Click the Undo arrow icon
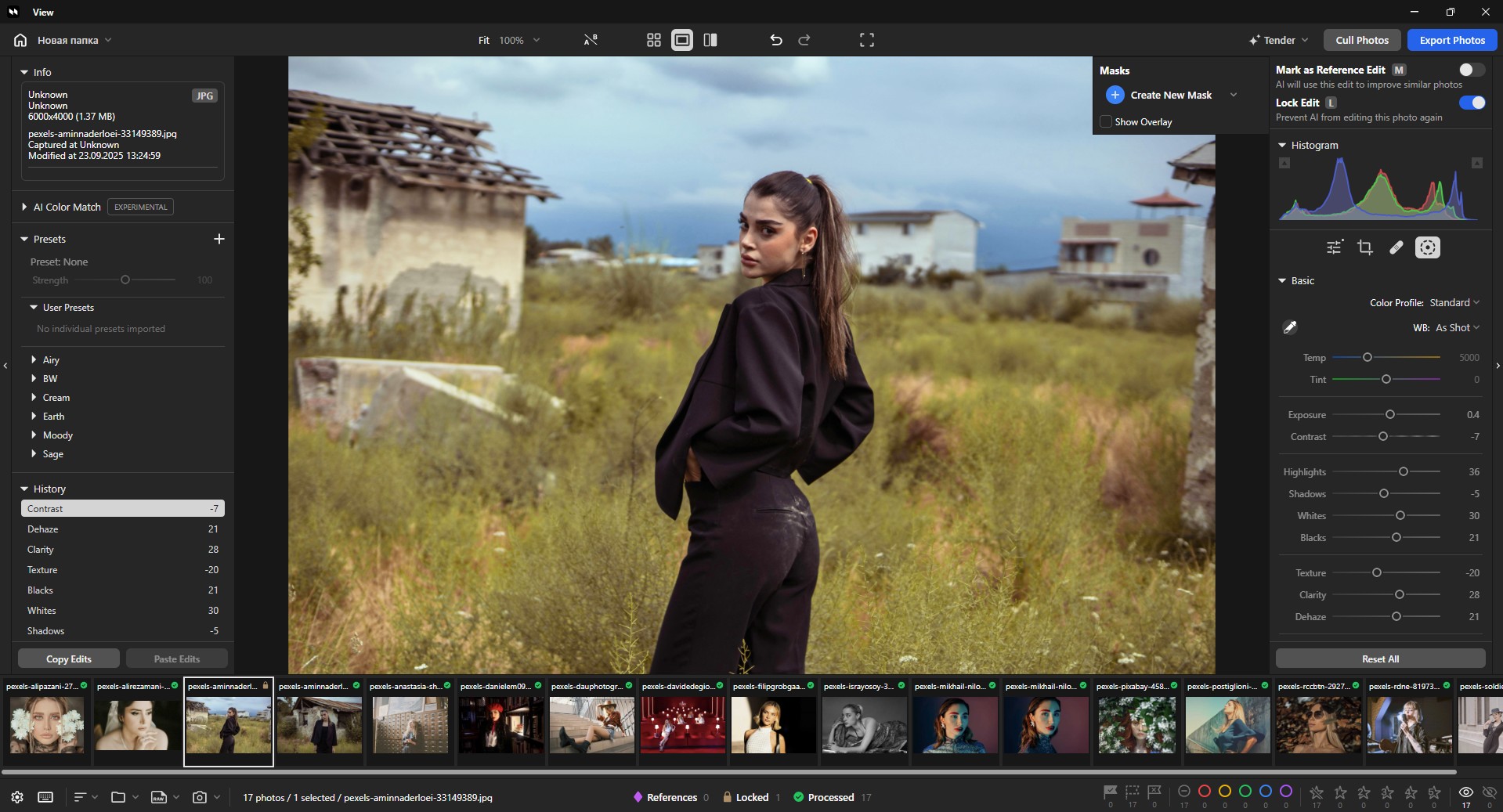The height and width of the screenshot is (812, 1503). pyautogui.click(x=775, y=40)
